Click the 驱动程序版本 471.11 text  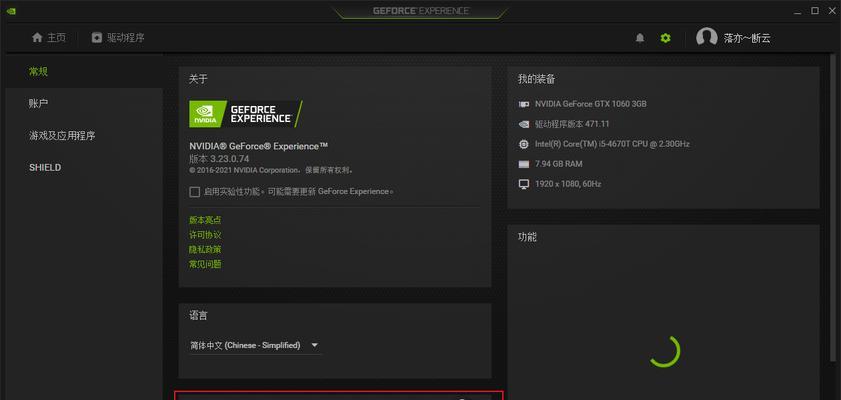572,124
